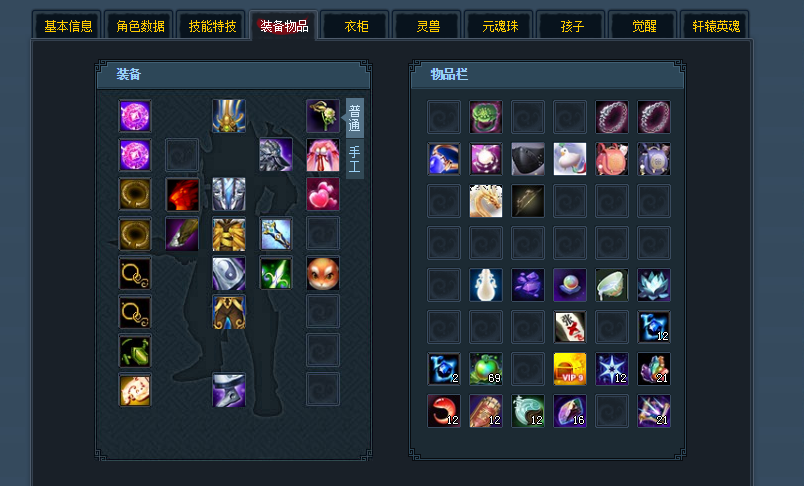Screen dimensions: 804x486
Task: Select the 技能特技 tab
Action: 212,26
